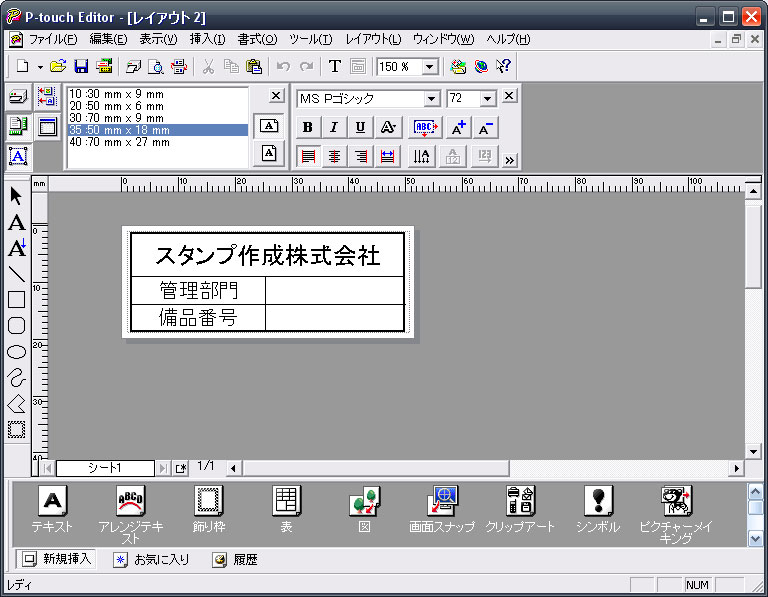The height and width of the screenshot is (597, 768).
Task: Open the font name dropdown
Action: click(431, 99)
